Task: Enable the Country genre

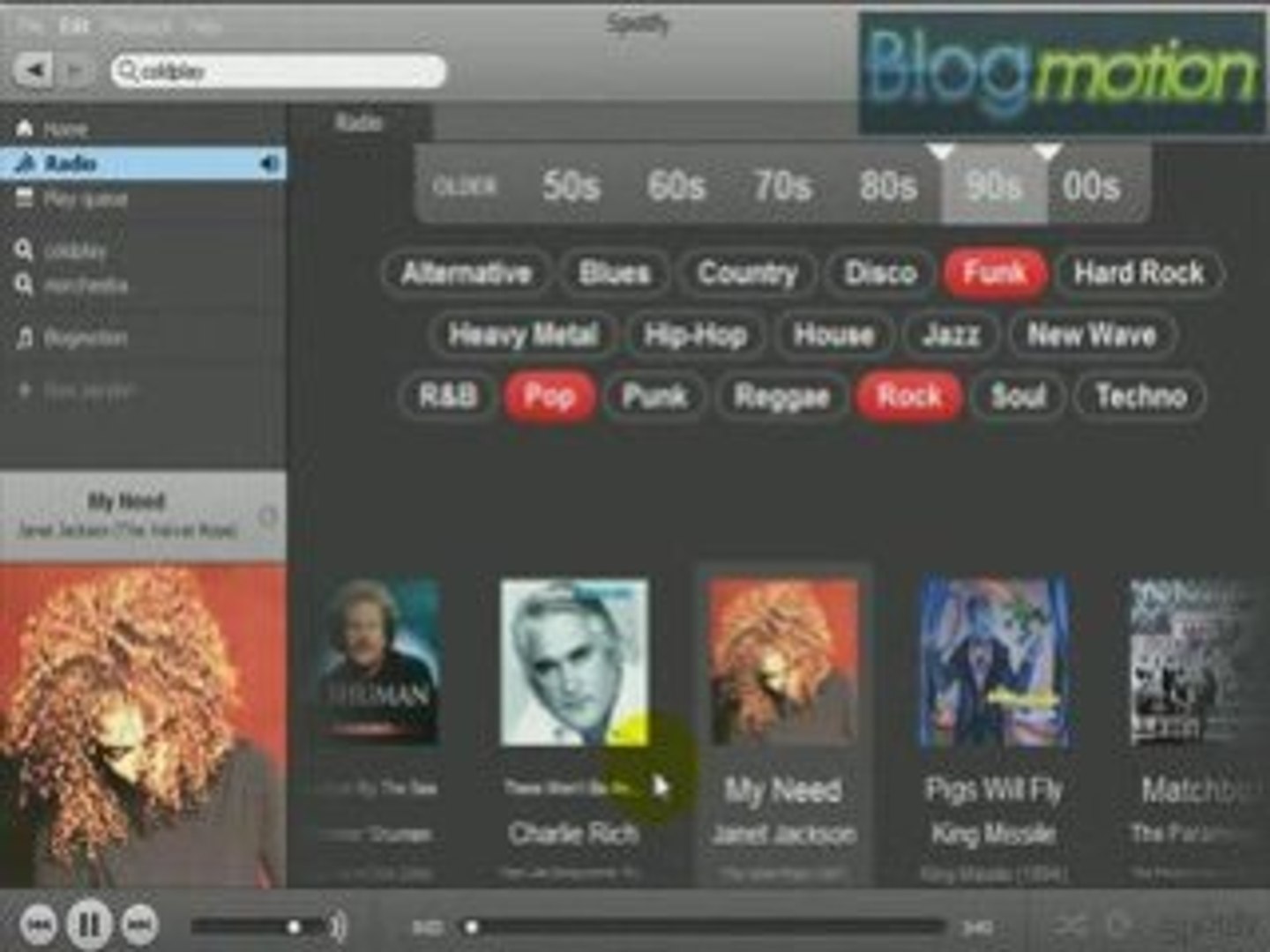Action: point(748,272)
